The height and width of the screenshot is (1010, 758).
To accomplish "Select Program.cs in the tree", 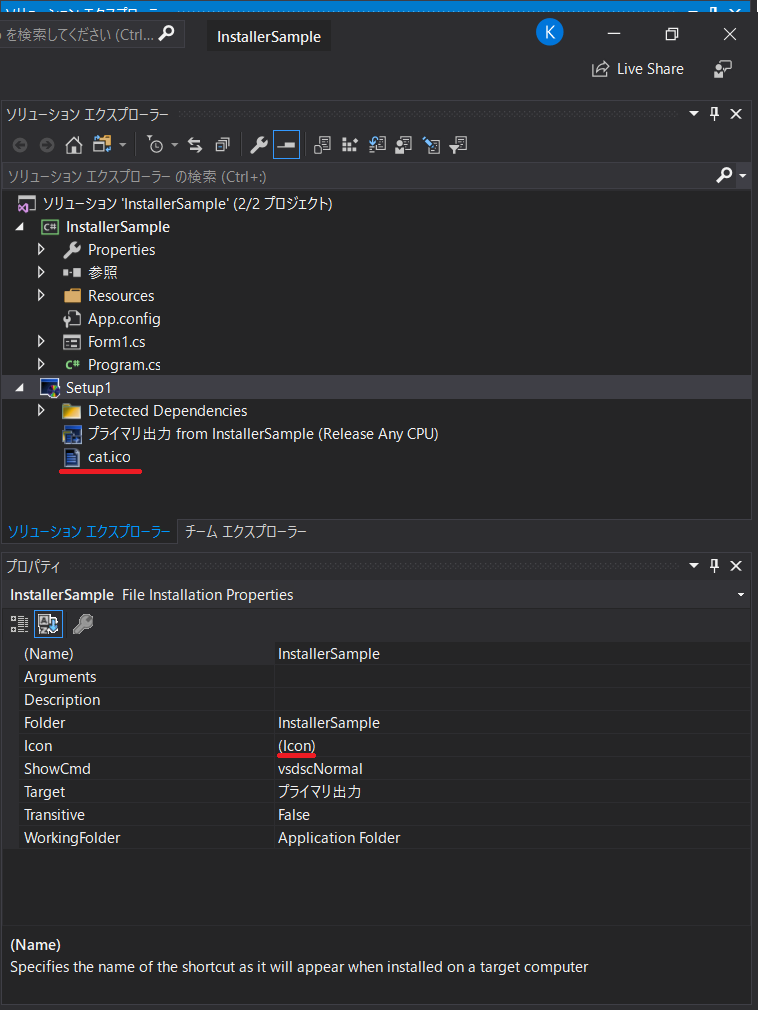I will 124,365.
